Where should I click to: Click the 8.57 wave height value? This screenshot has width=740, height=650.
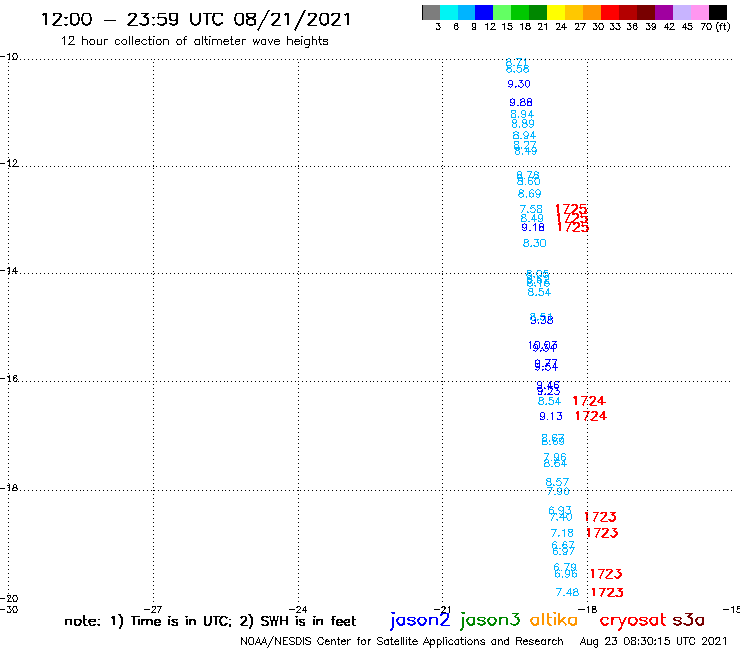pos(557,482)
